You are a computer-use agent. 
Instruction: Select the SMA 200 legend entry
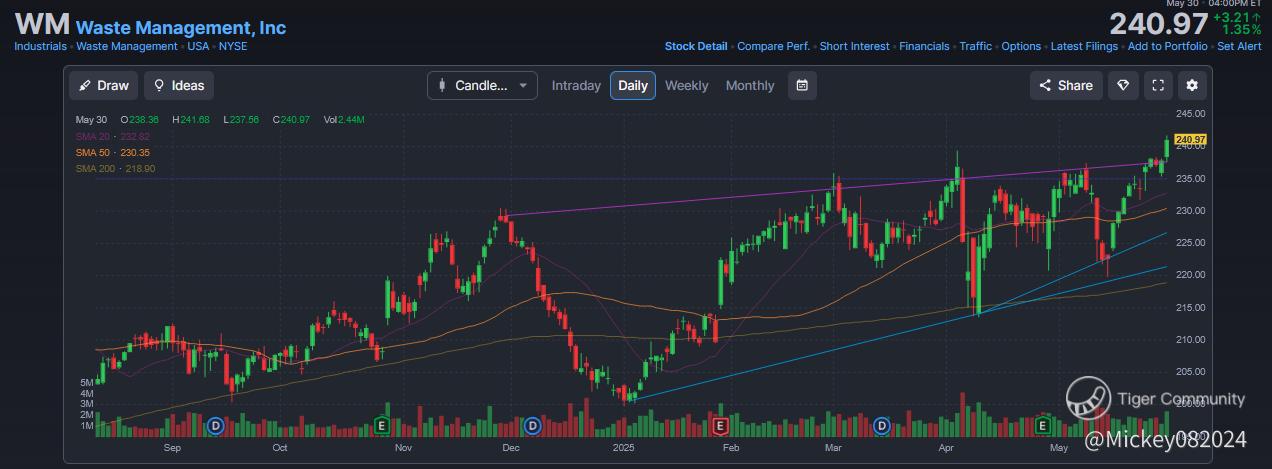115,169
